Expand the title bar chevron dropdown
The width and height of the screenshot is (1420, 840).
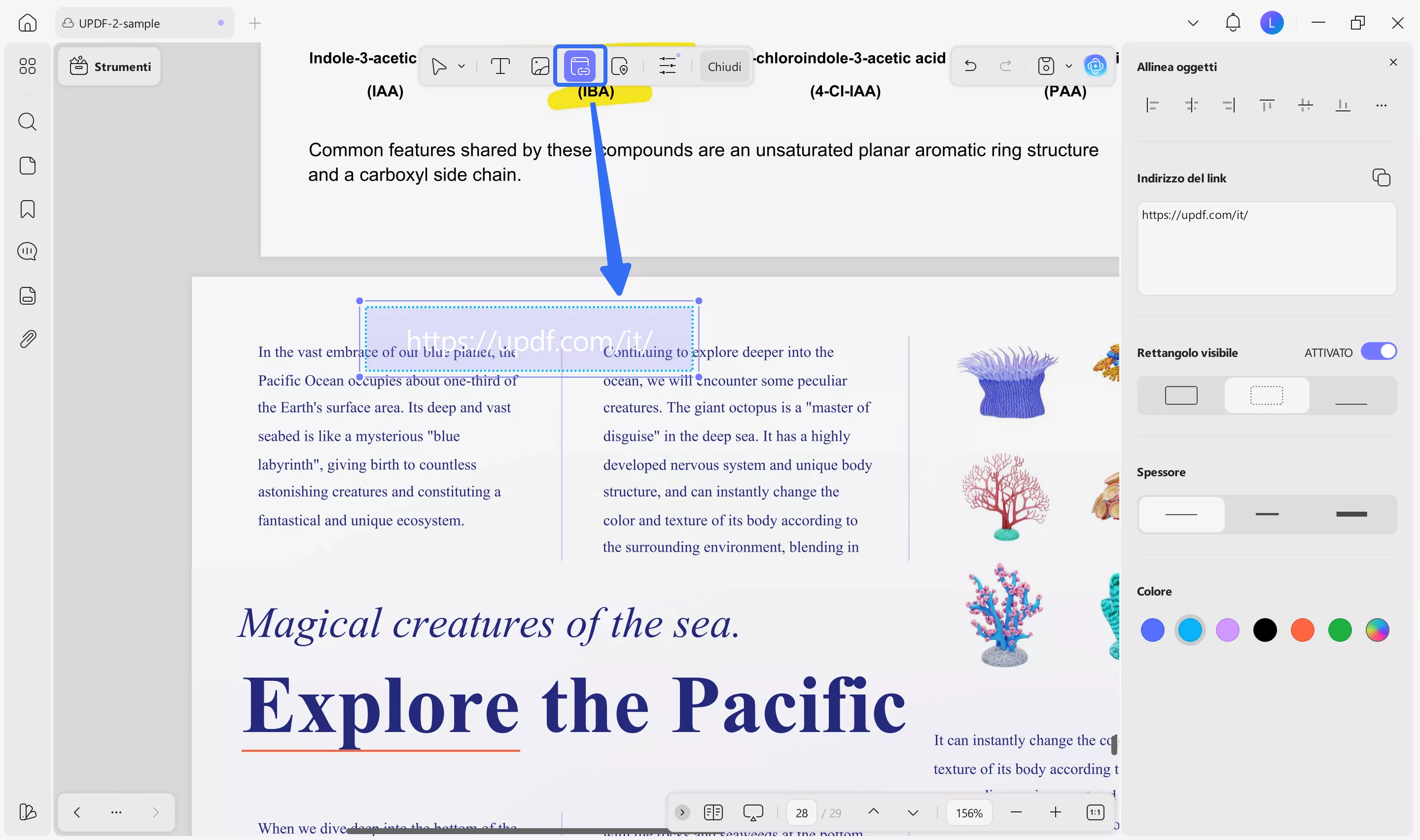(1193, 23)
